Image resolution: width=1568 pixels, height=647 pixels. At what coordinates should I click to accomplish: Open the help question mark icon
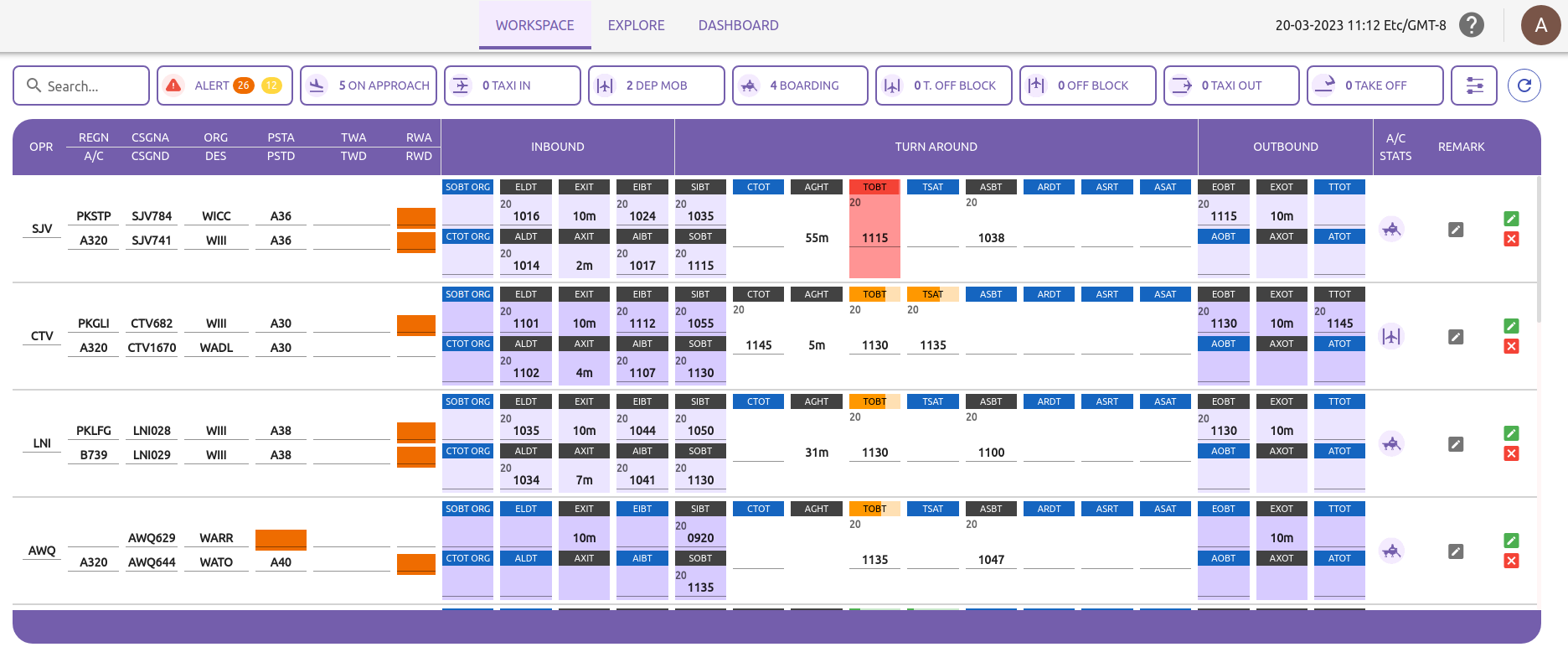click(1471, 25)
